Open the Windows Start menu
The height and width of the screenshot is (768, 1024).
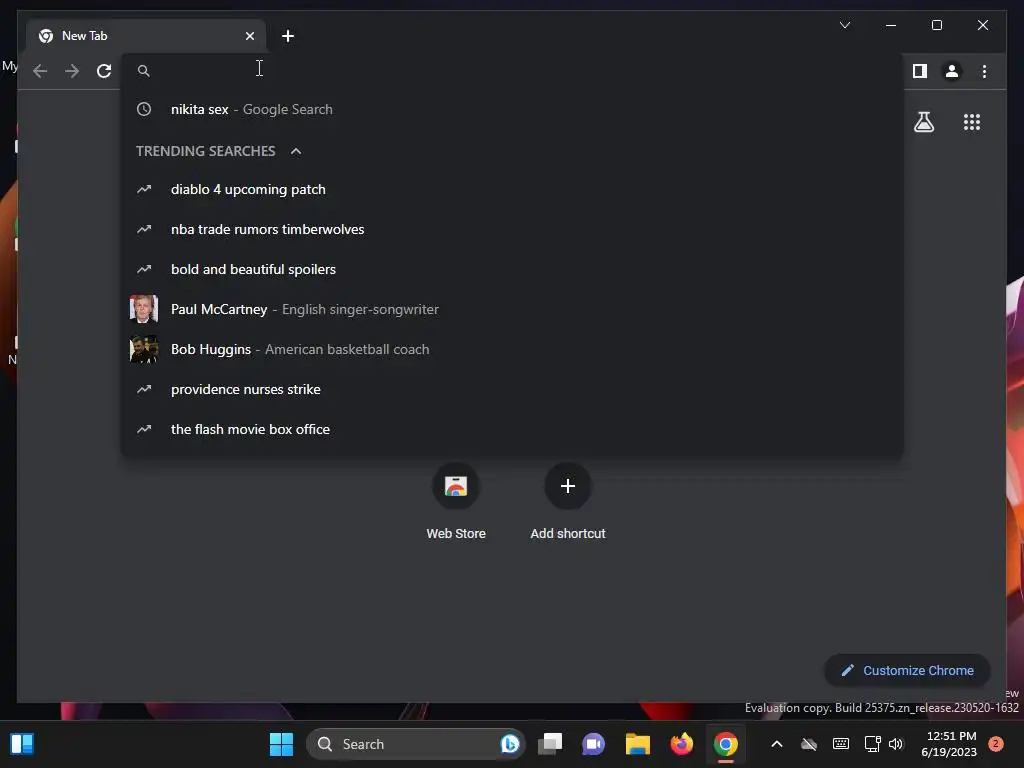[x=281, y=744]
